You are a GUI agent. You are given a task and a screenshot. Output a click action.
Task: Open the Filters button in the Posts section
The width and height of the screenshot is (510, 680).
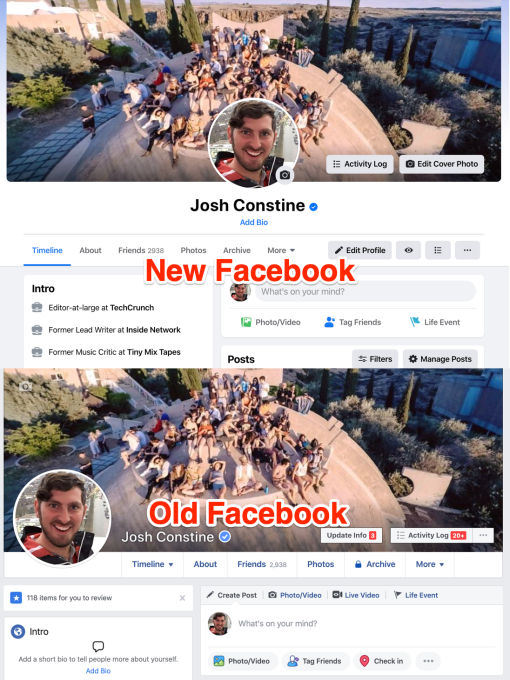click(x=375, y=359)
